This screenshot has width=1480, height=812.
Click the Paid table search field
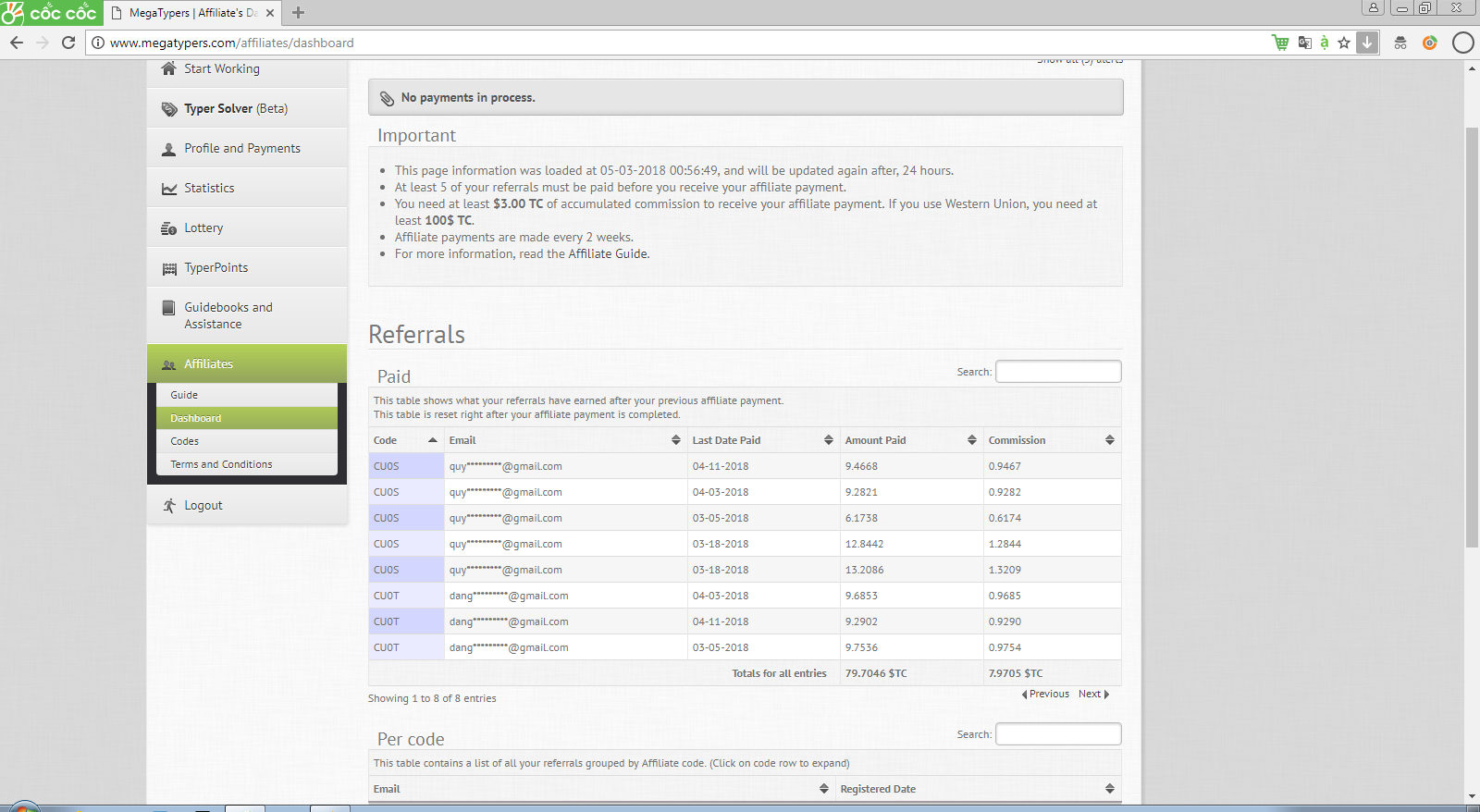[1057, 372]
